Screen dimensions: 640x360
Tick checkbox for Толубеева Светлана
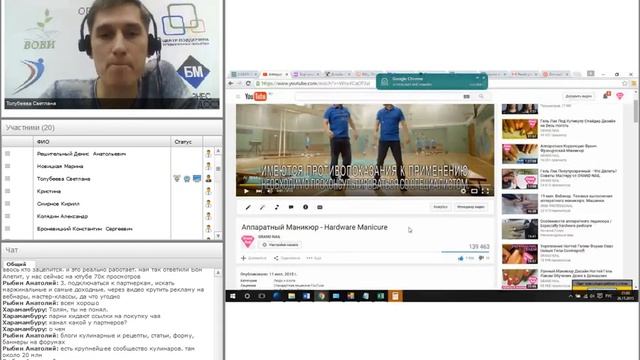click(7, 178)
